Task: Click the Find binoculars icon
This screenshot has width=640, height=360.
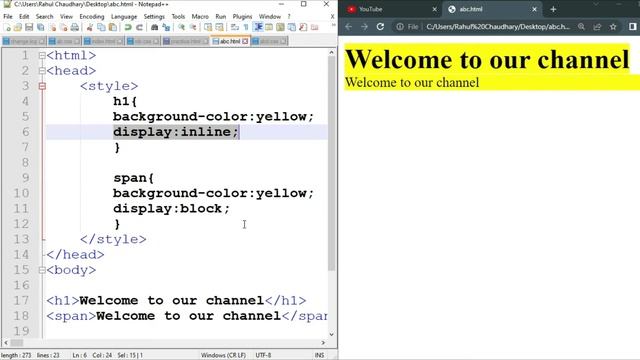Action: point(154,27)
